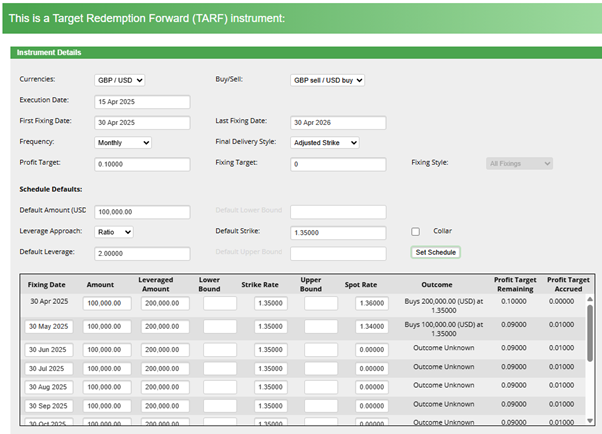Viewport: 602px width, 434px height.
Task: Enable the Collar checkbox
Action: click(x=415, y=232)
